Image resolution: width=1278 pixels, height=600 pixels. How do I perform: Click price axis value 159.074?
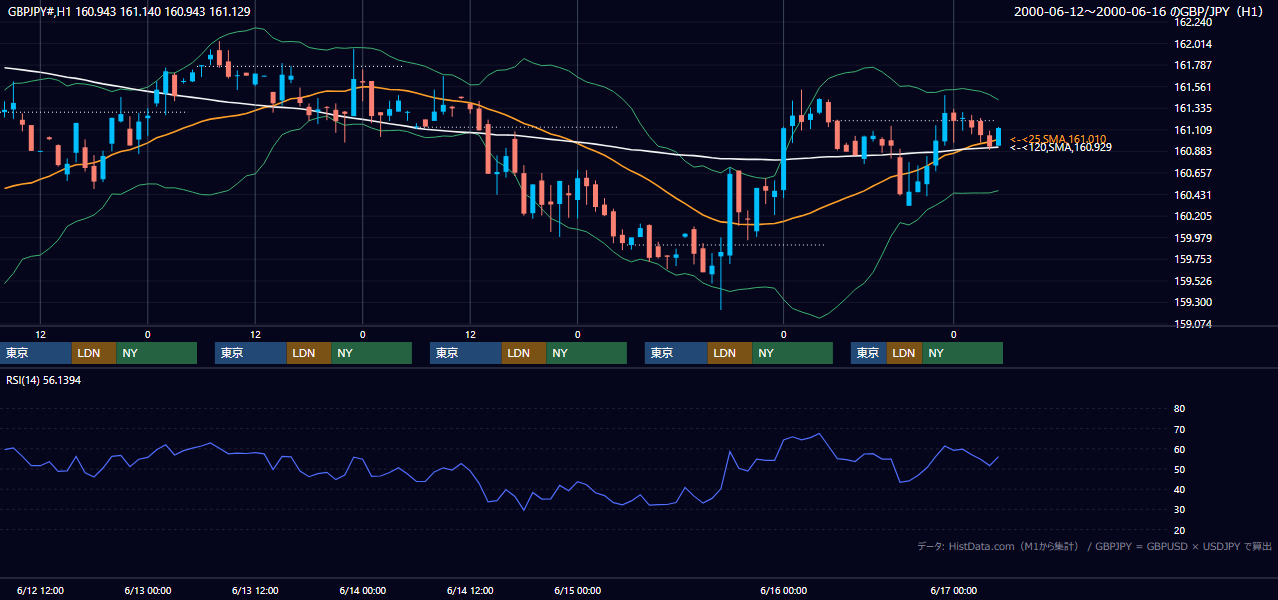coord(1193,324)
